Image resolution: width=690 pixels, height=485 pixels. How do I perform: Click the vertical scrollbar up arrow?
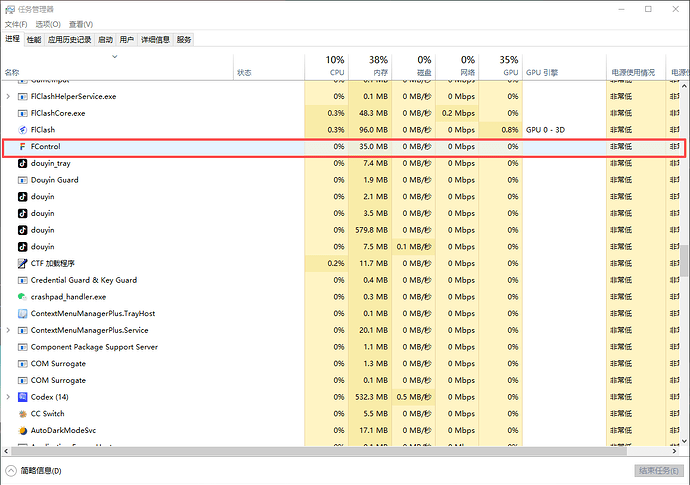tap(684, 86)
